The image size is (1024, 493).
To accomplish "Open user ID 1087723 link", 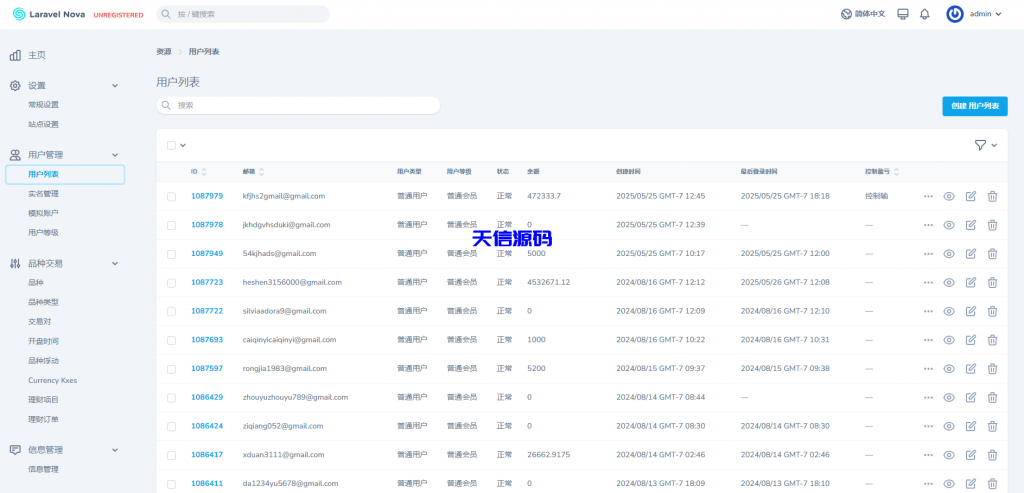I will pos(207,282).
